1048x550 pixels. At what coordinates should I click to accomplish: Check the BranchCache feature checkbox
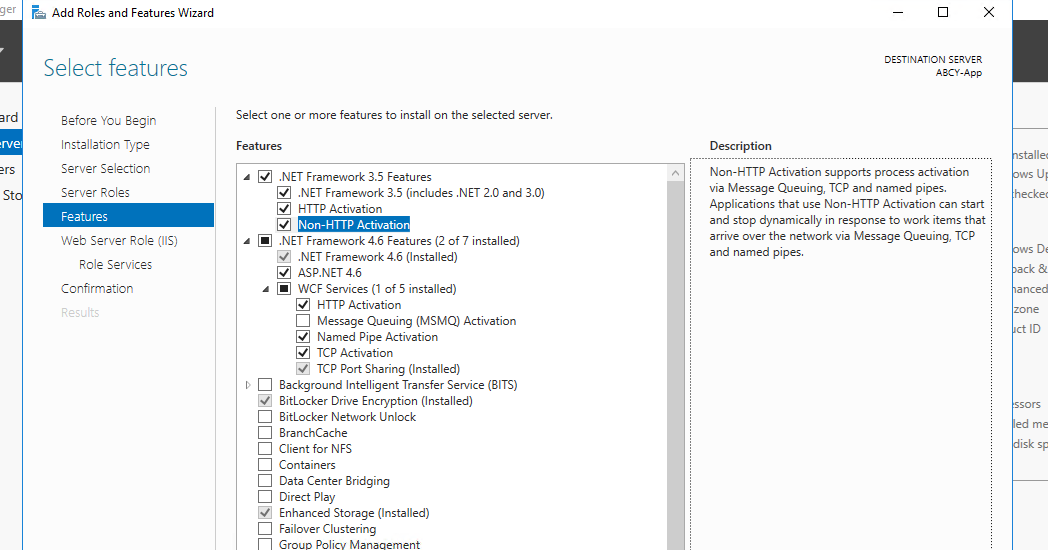(265, 433)
